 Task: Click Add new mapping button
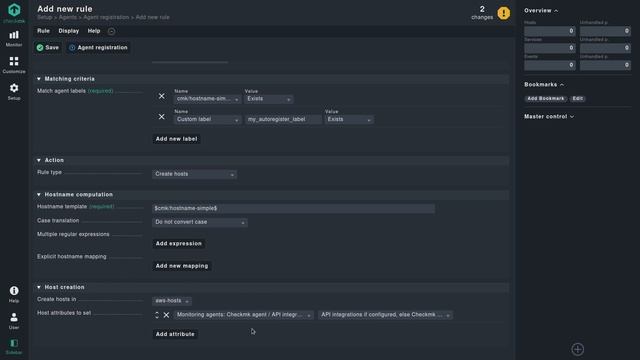point(182,266)
